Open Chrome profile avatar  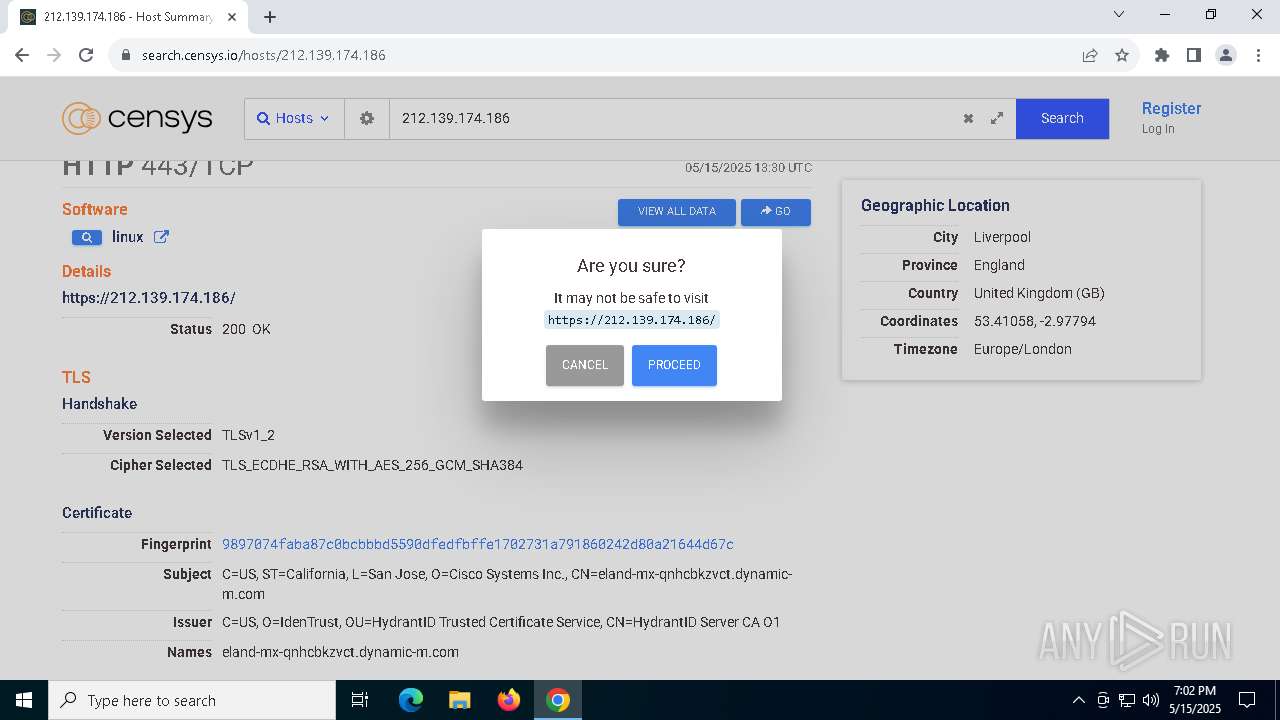click(x=1226, y=55)
